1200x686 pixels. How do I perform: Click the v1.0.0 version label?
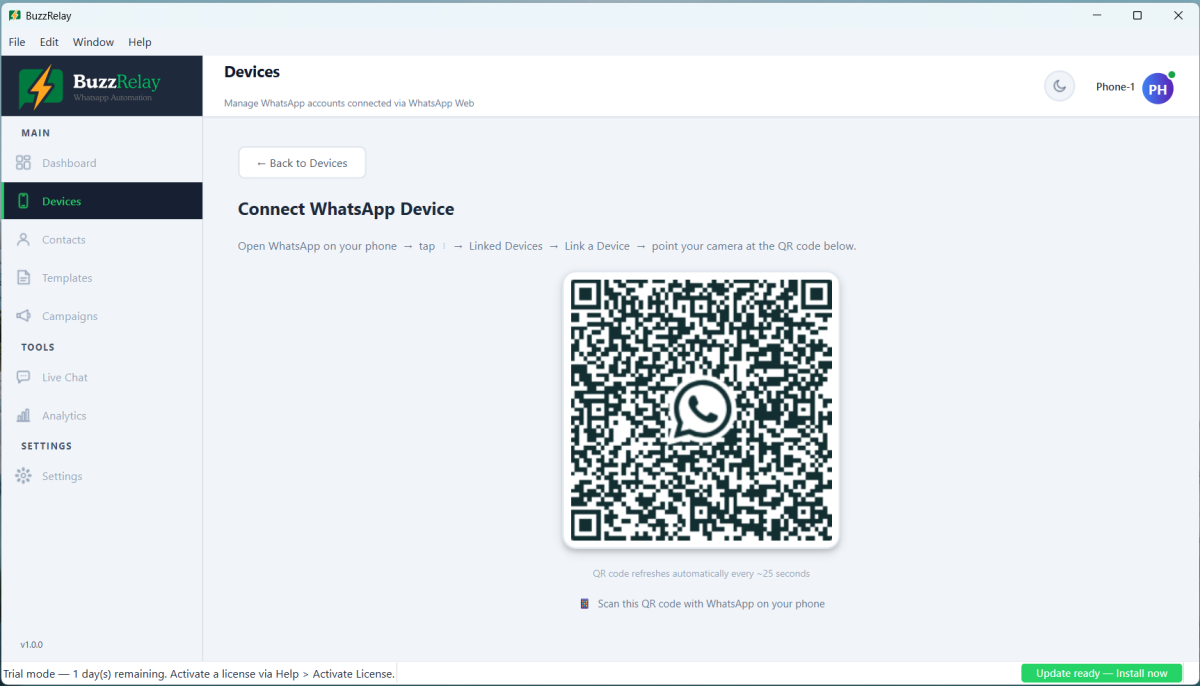tap(32, 645)
